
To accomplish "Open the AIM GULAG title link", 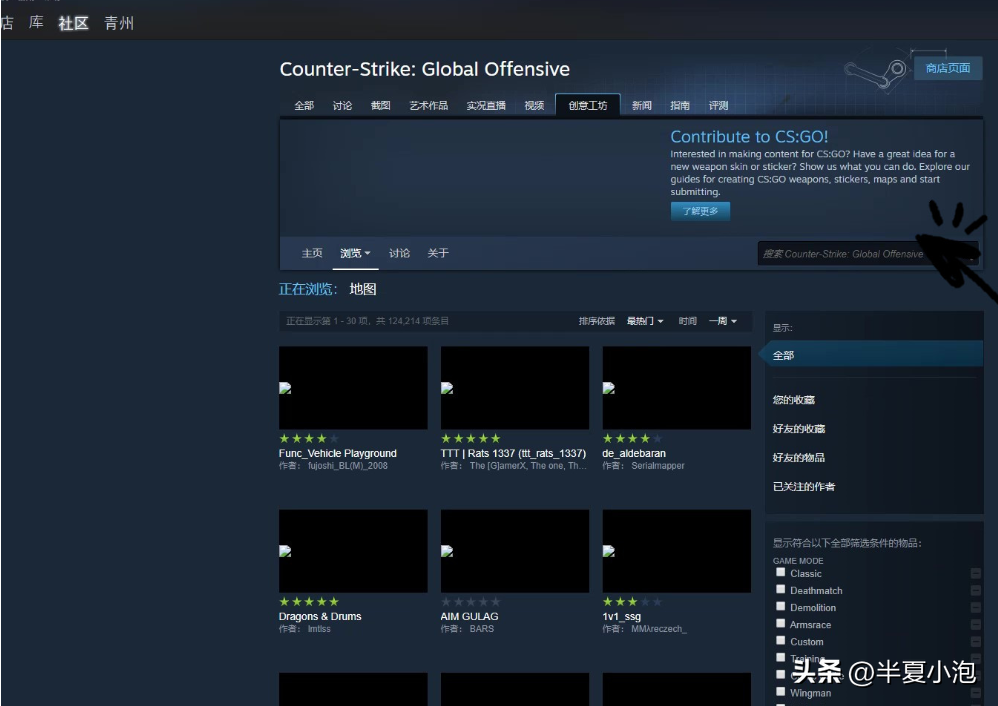I will click(469, 616).
